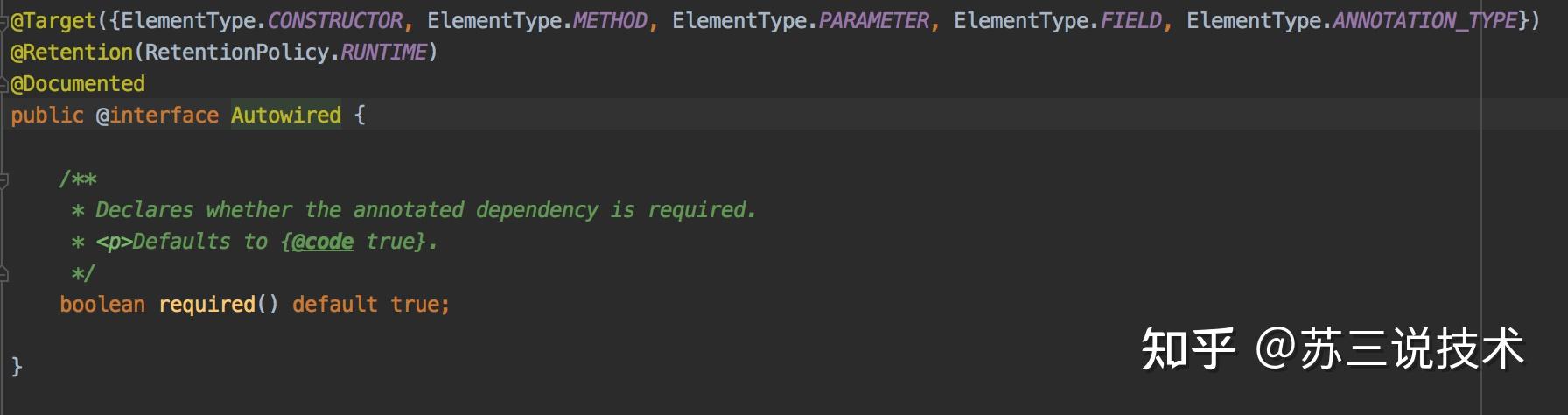Click the required() method name

(x=206, y=305)
